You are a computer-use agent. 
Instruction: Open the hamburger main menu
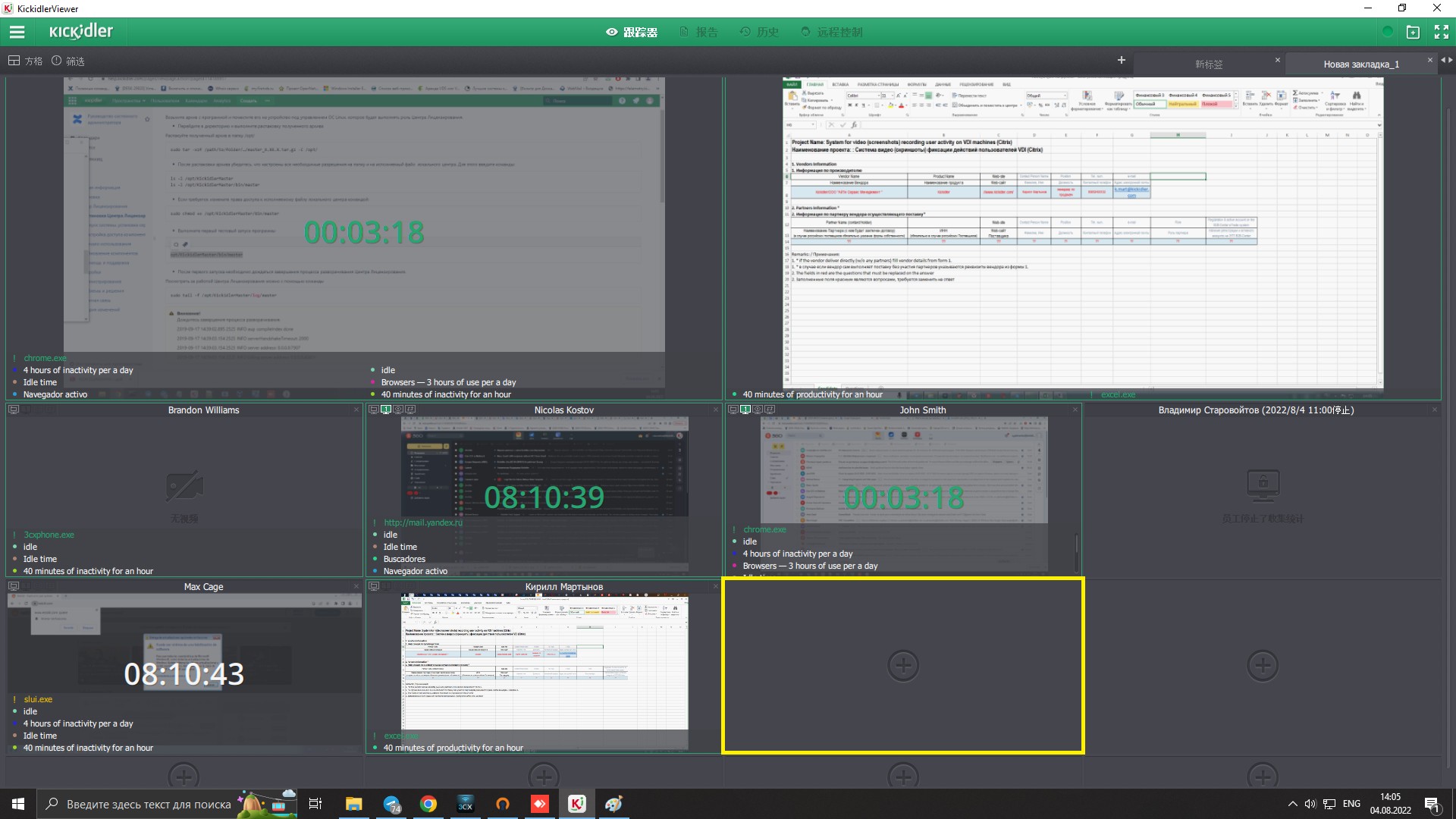pos(17,32)
